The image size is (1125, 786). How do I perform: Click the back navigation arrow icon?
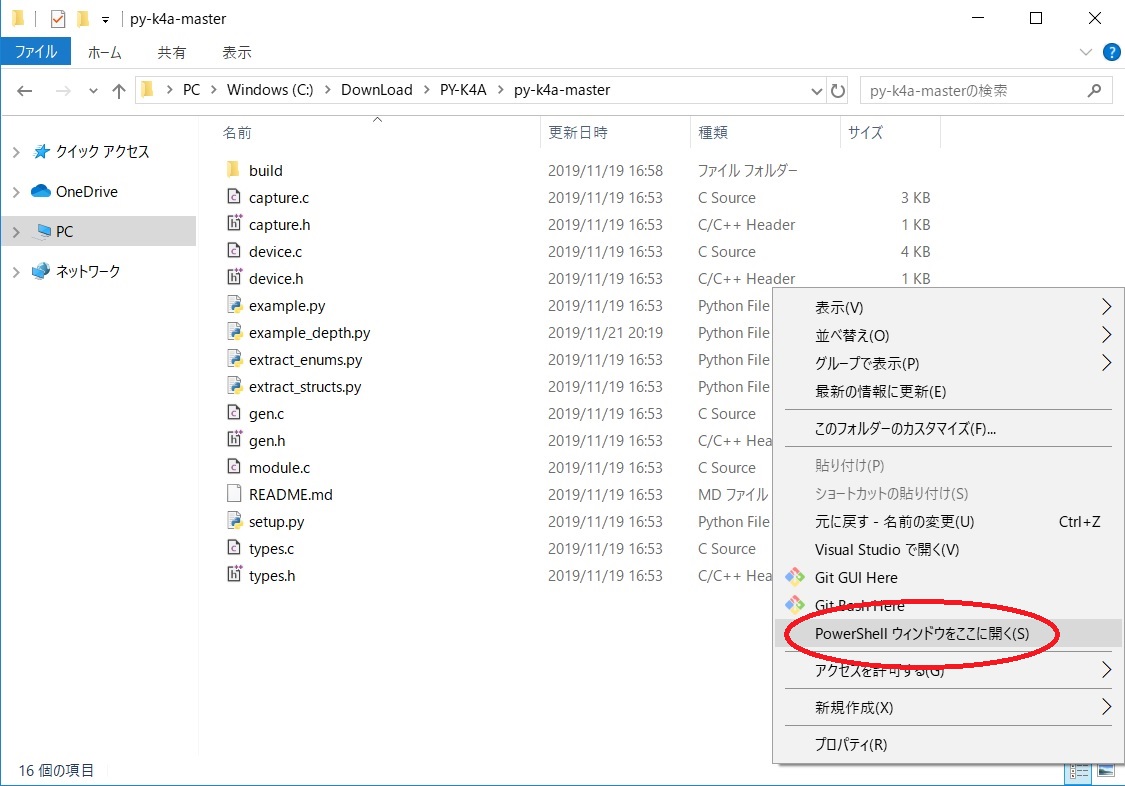[x=24, y=90]
